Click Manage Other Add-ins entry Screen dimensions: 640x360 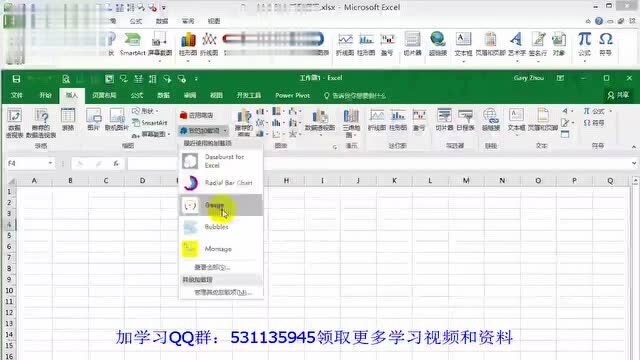pos(223,292)
